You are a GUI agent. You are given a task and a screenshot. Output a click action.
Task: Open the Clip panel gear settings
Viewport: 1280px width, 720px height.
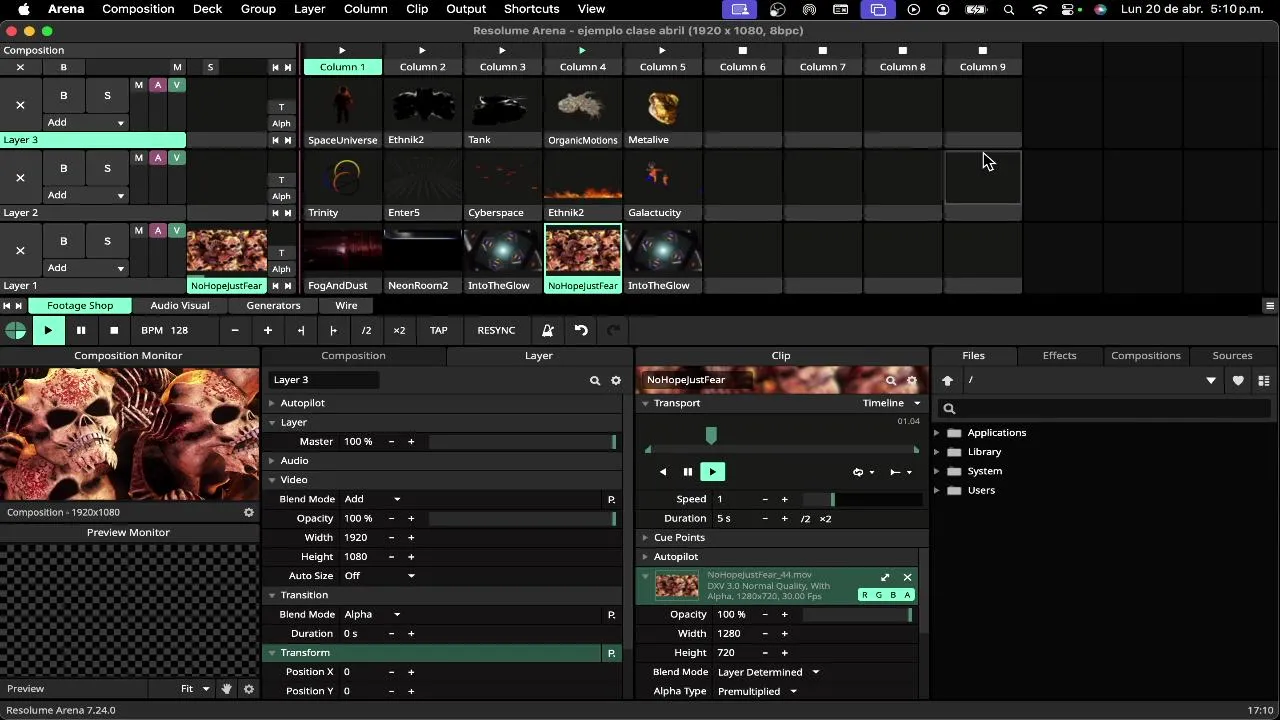911,381
